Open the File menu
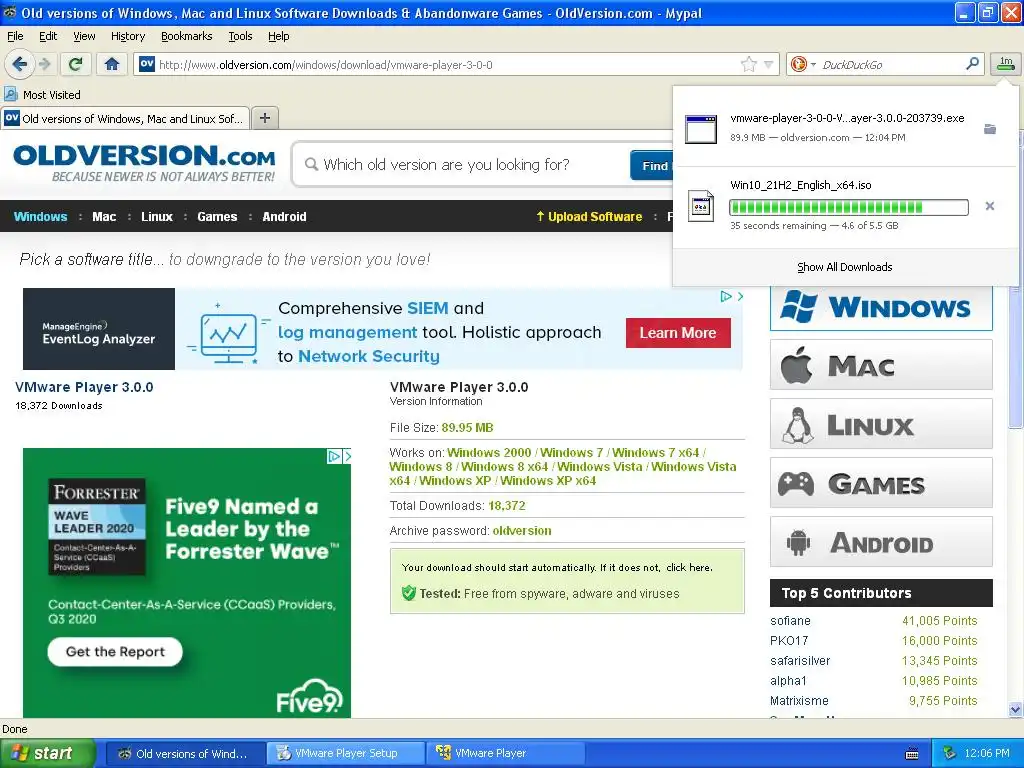Viewport: 1024px width, 768px height. point(15,36)
